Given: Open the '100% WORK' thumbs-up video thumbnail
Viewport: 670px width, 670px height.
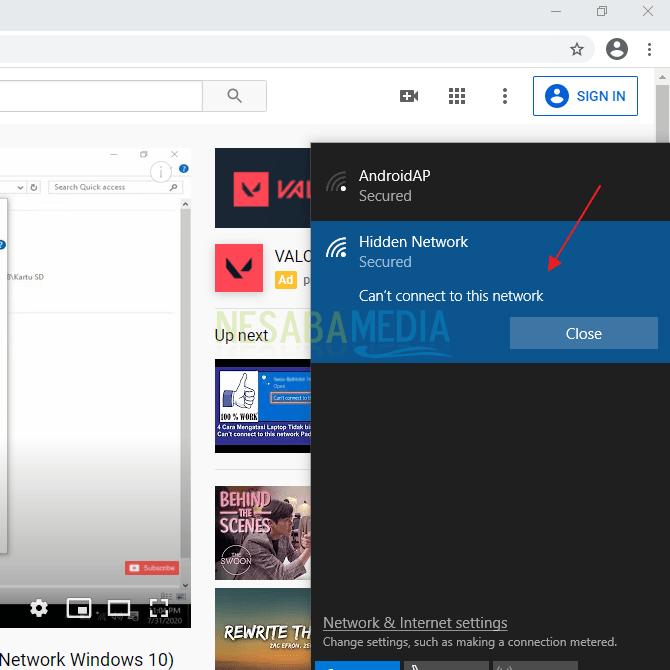Looking at the screenshot, I should [x=263, y=406].
